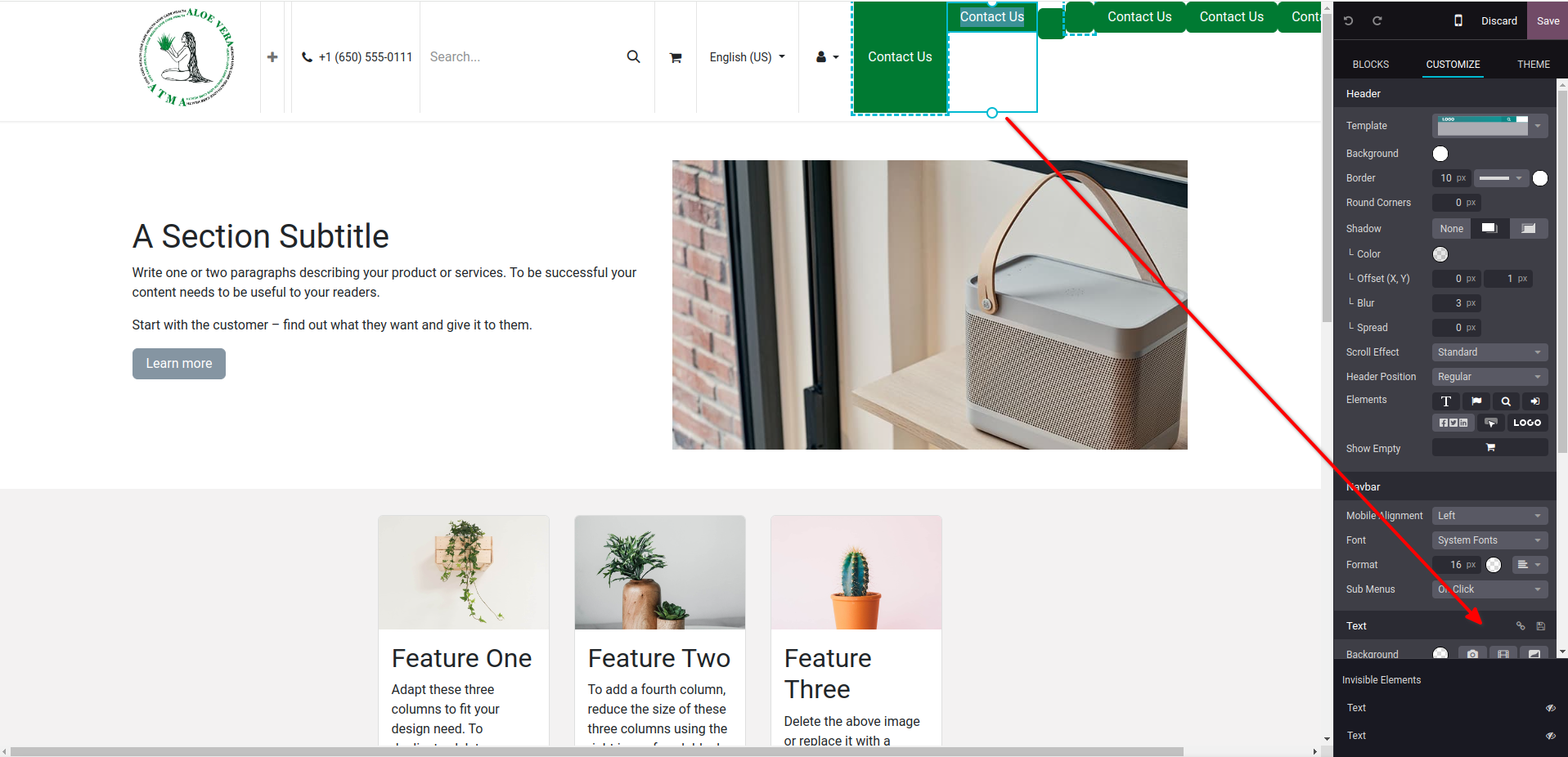Toggle the text element icon
Viewport: 1568px width, 757px height.
[x=1446, y=401]
